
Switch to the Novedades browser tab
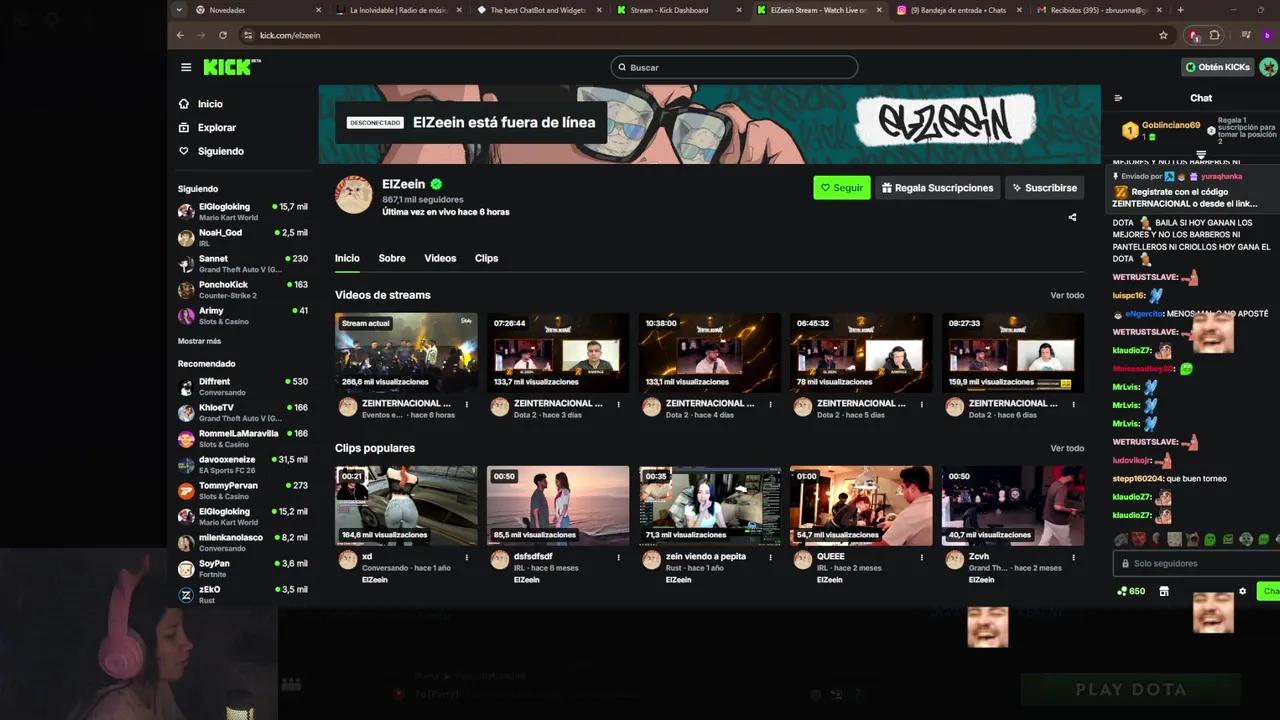coord(259,10)
